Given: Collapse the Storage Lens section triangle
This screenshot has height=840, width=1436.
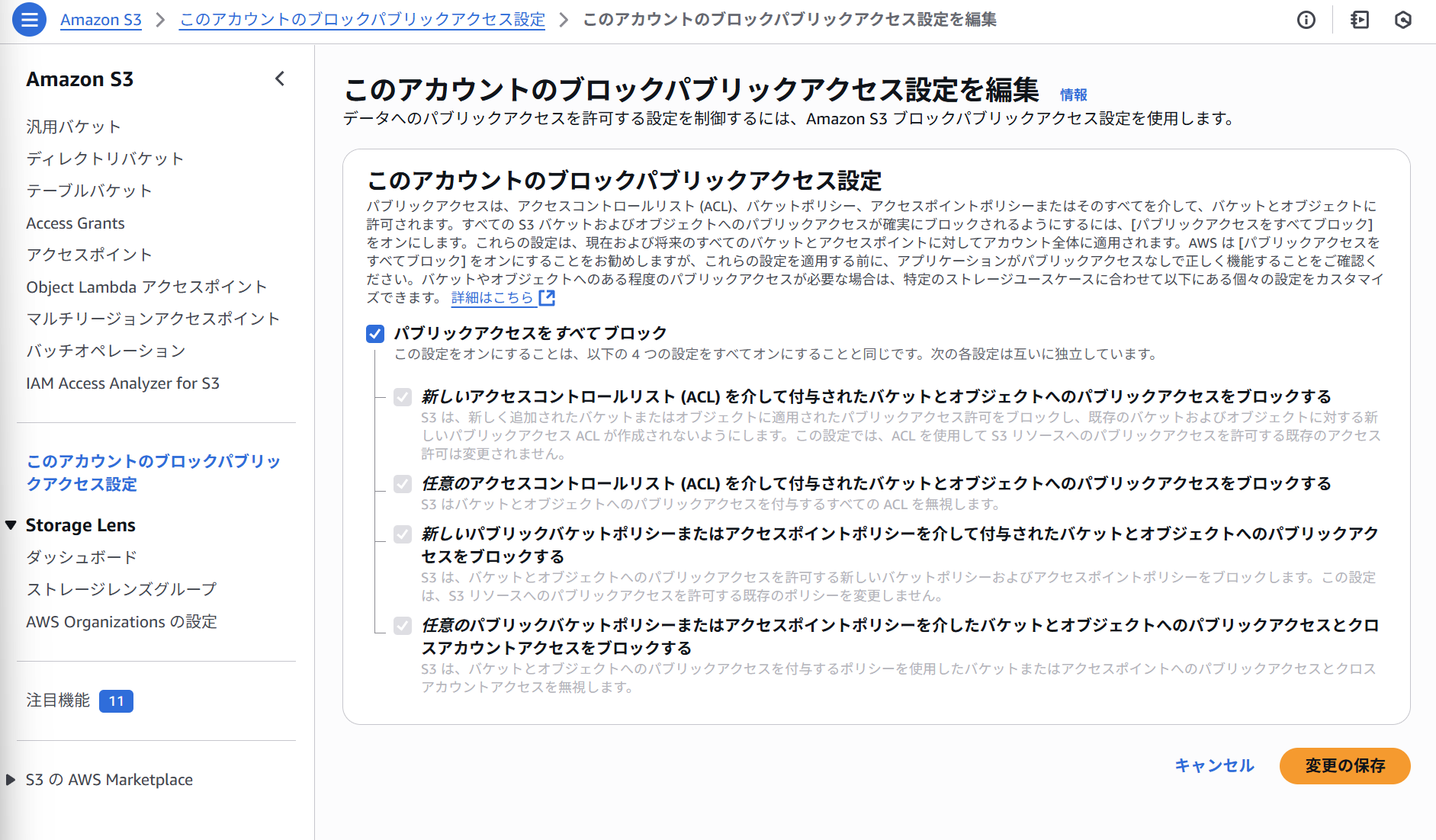Looking at the screenshot, I should [11, 525].
